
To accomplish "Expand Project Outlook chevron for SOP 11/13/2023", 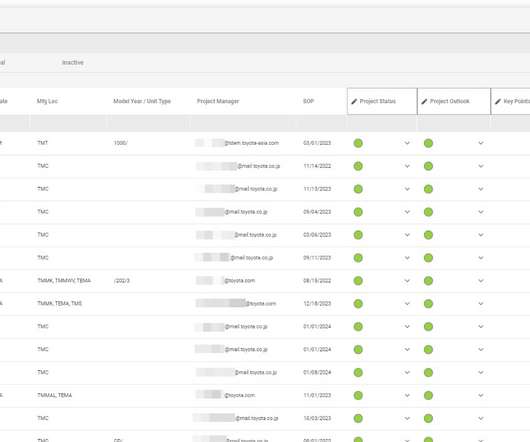I will pos(481,189).
